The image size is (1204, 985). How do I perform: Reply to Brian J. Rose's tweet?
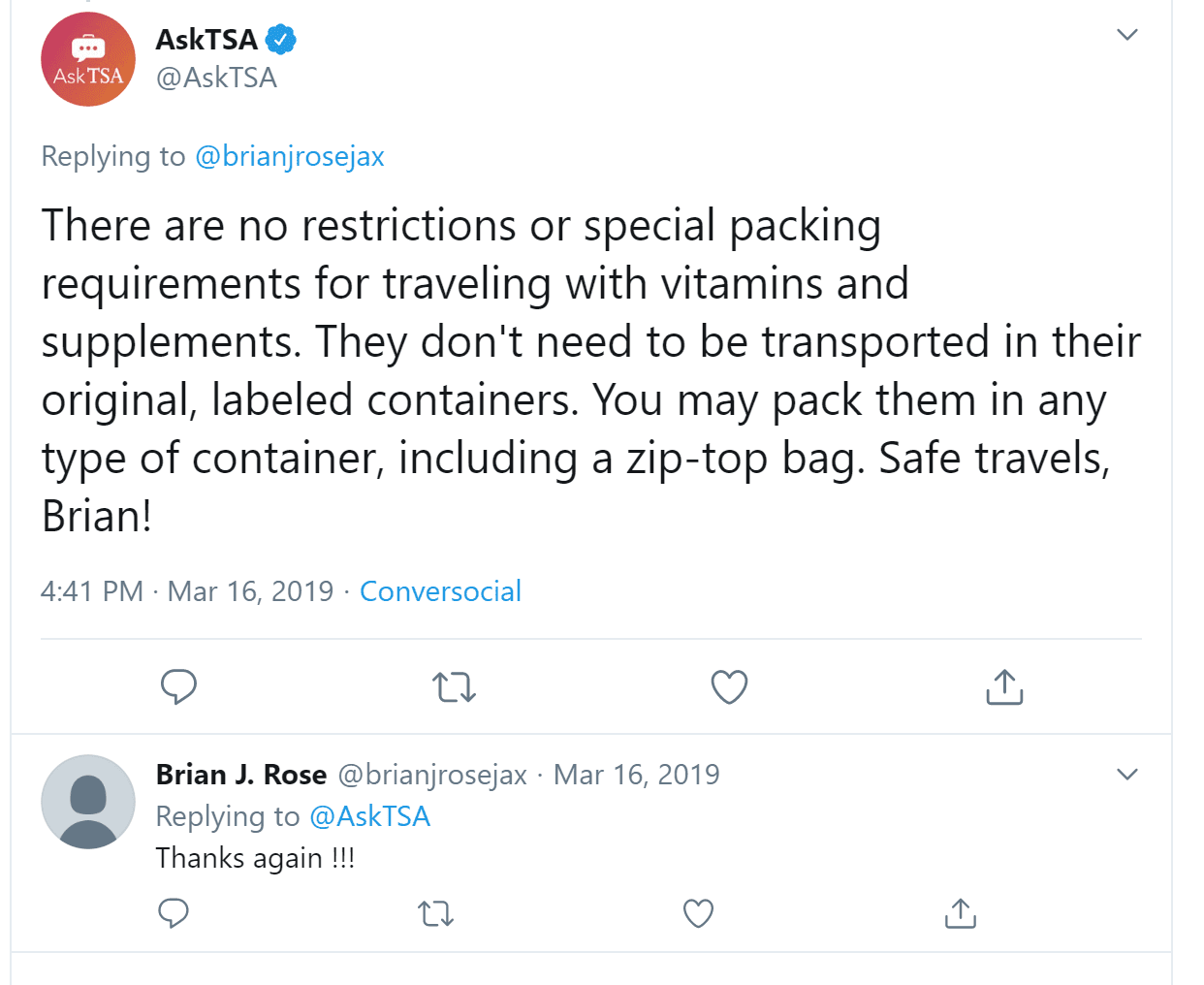174,913
